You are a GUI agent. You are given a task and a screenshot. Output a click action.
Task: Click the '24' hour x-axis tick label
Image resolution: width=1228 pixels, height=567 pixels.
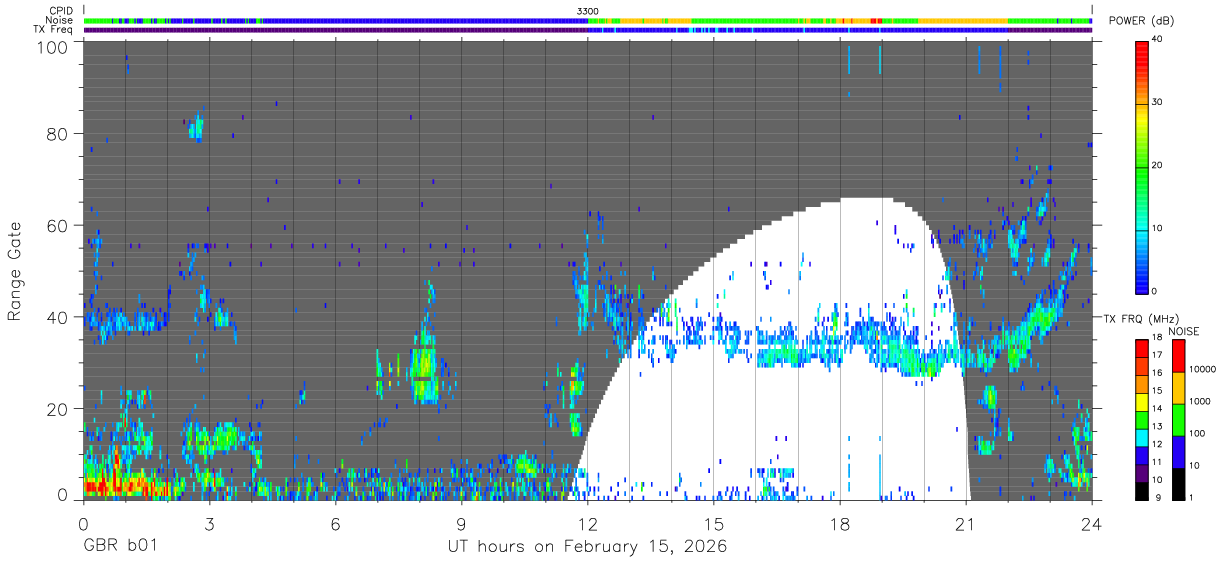(x=1092, y=524)
